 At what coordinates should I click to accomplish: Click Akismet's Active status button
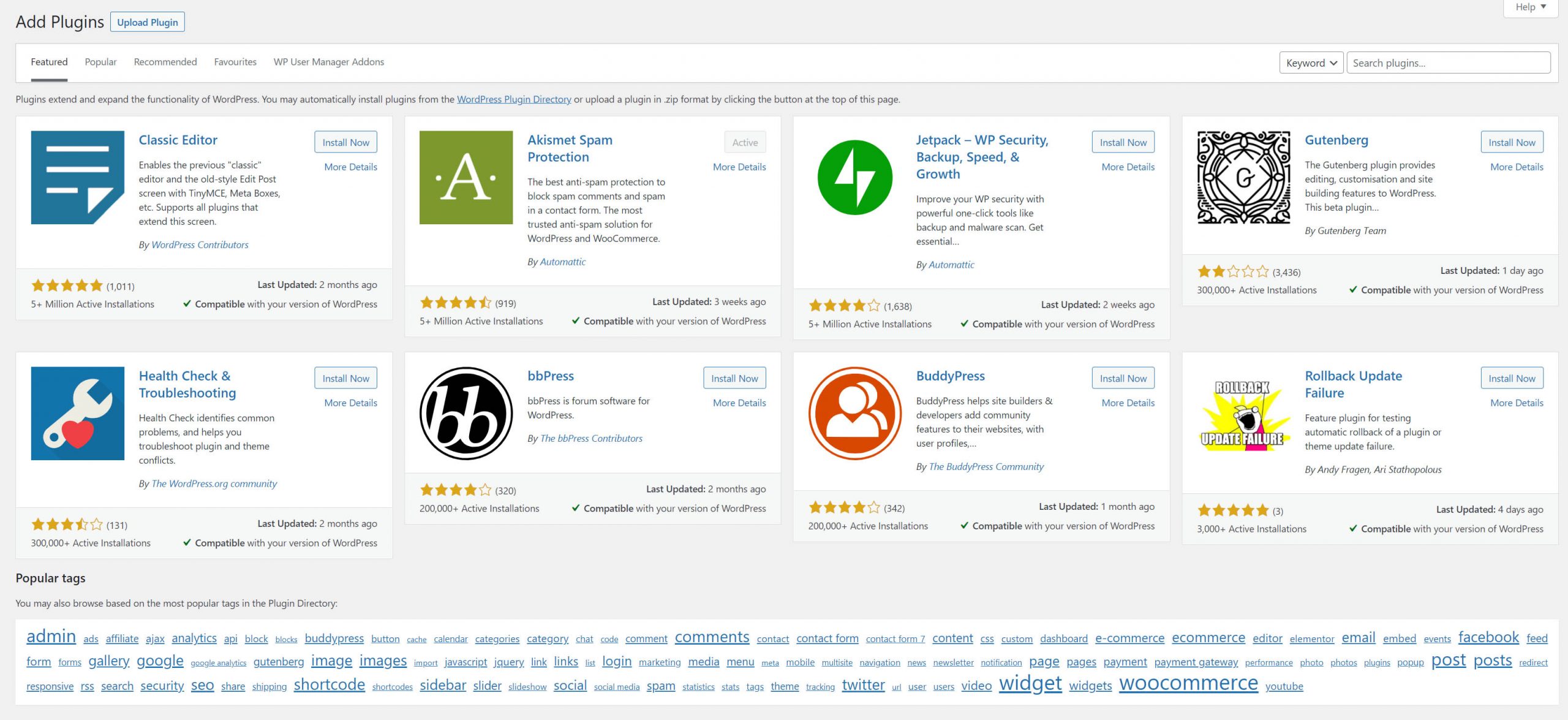(745, 142)
